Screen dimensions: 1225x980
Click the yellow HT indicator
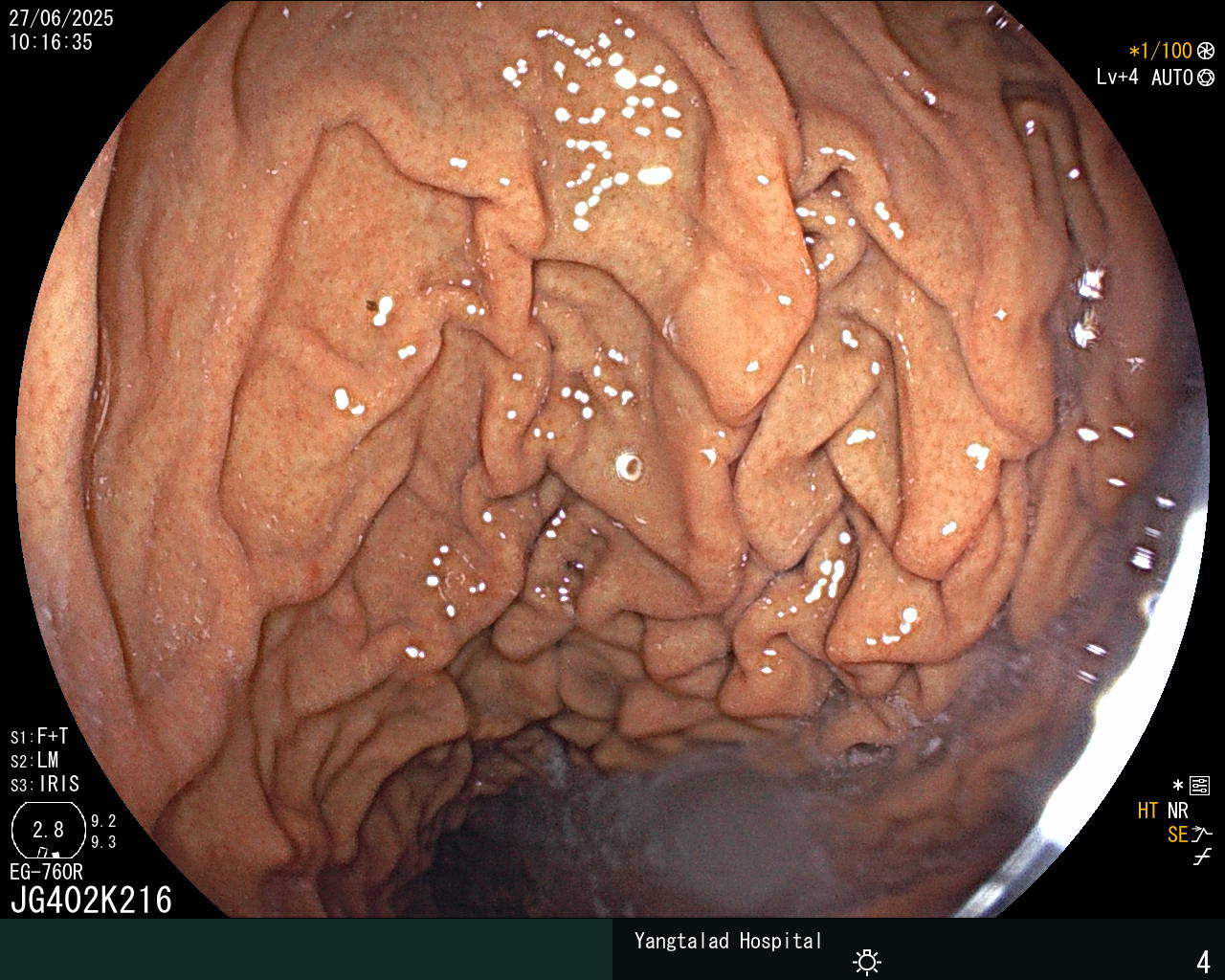[x=1147, y=811]
